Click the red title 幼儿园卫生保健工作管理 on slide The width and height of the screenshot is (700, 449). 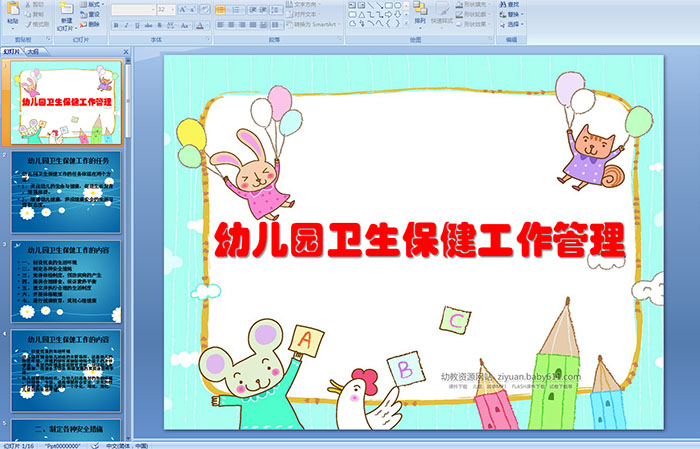click(x=420, y=240)
